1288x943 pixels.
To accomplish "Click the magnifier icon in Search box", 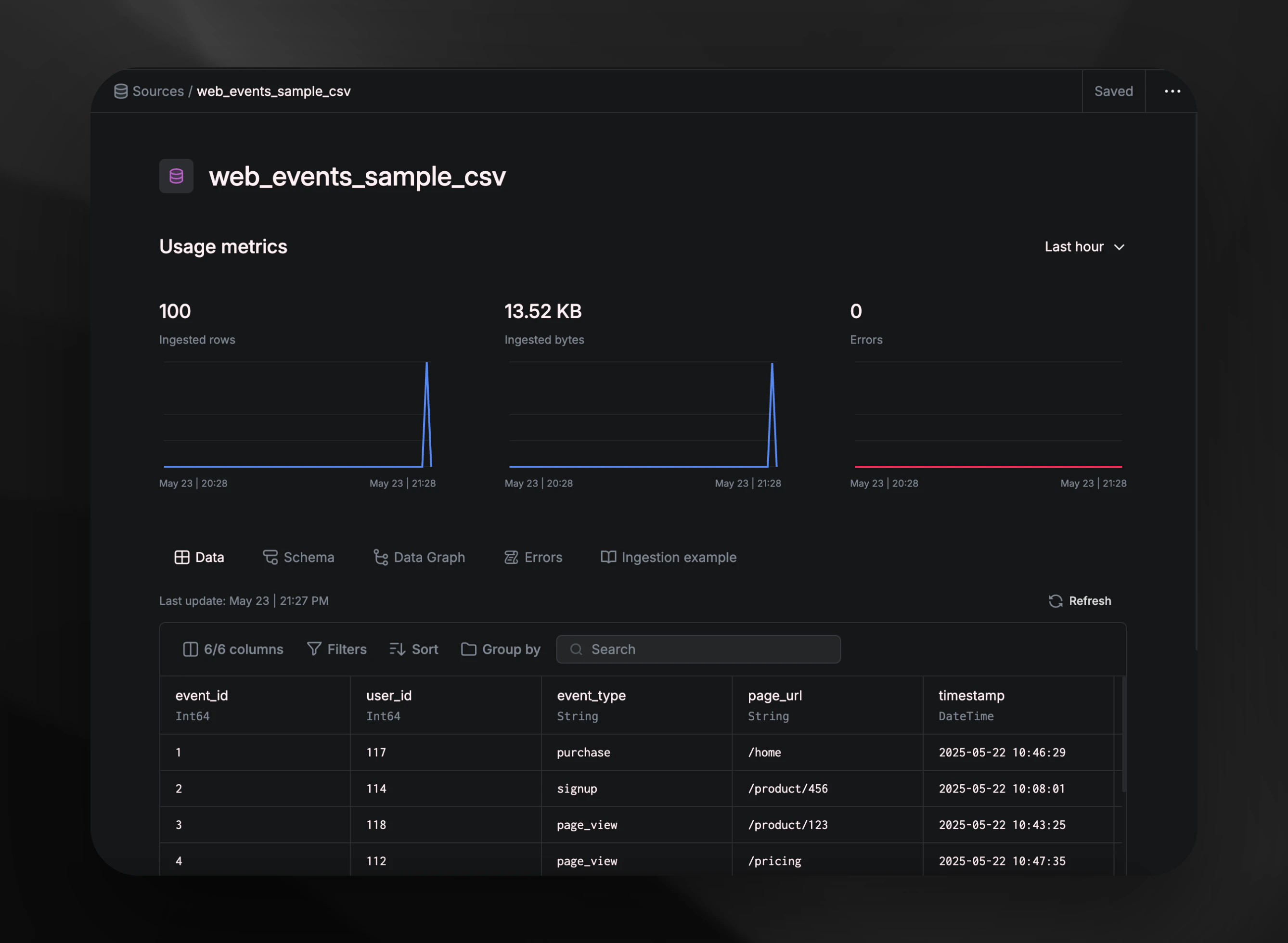I will coord(576,650).
